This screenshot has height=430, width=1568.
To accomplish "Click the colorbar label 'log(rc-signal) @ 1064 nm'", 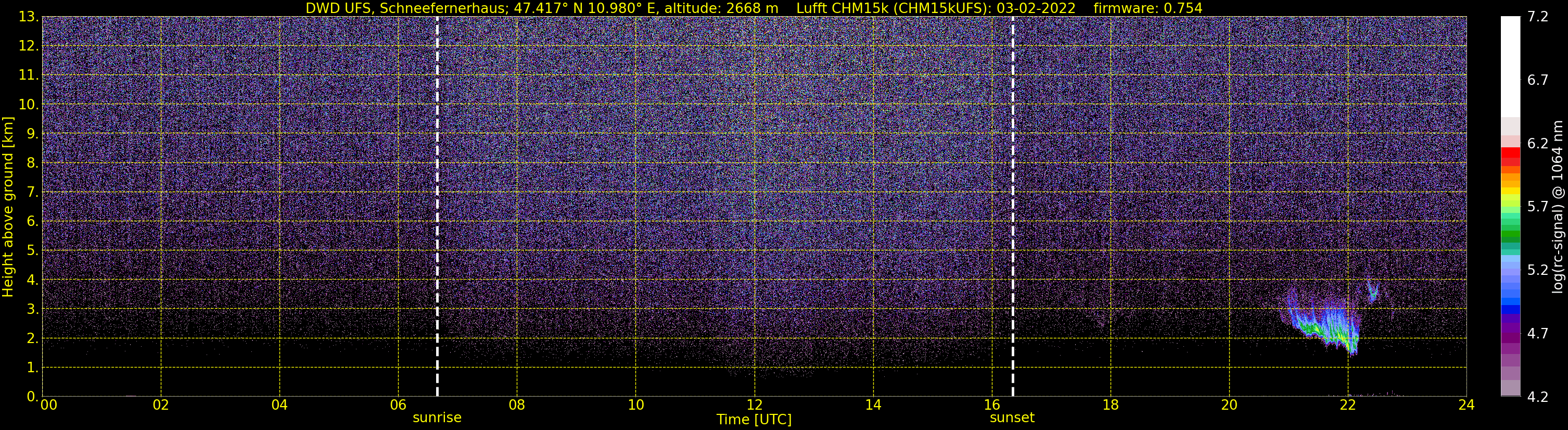I will (x=1558, y=207).
